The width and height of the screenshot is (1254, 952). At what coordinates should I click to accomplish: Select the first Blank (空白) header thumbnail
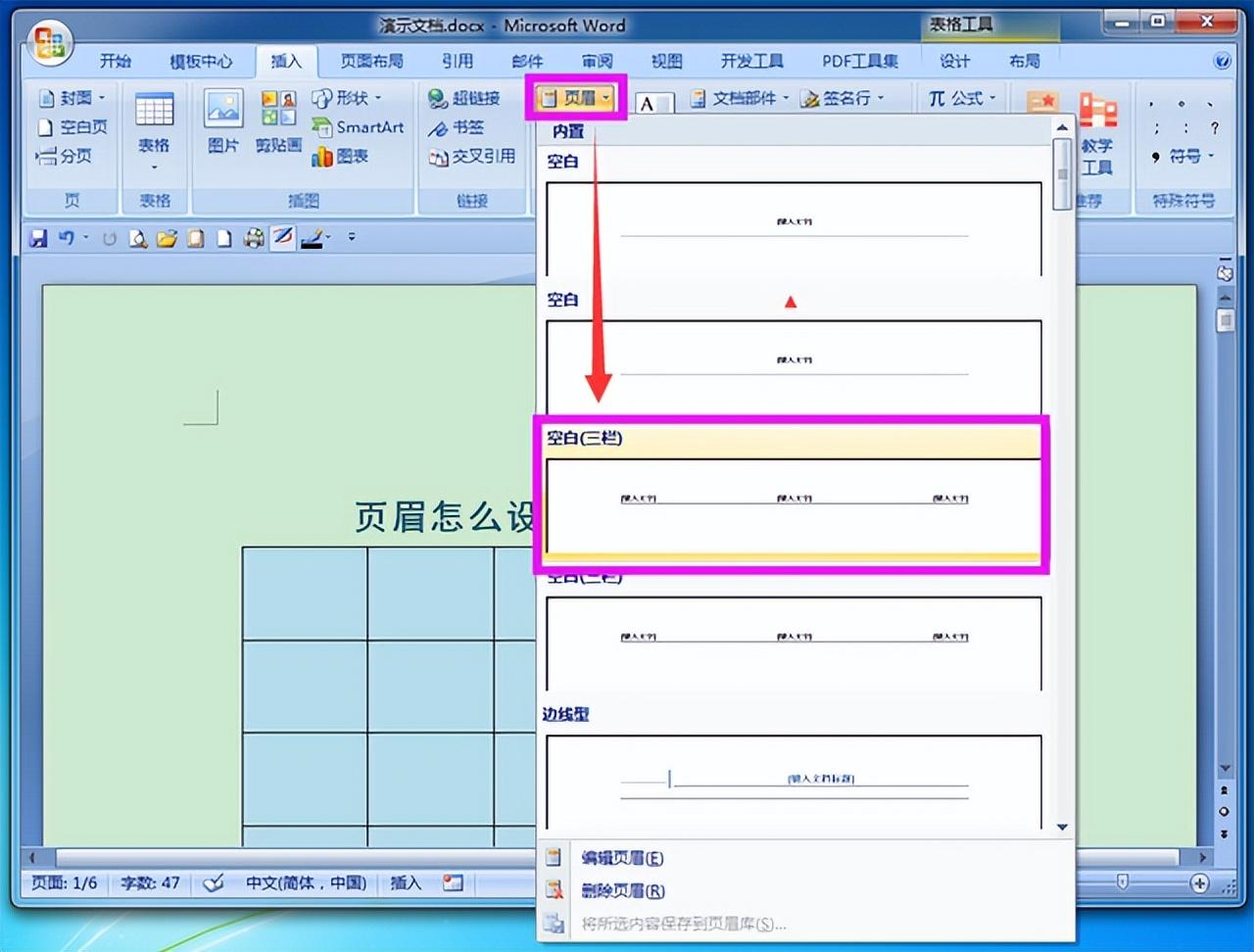[x=794, y=228]
